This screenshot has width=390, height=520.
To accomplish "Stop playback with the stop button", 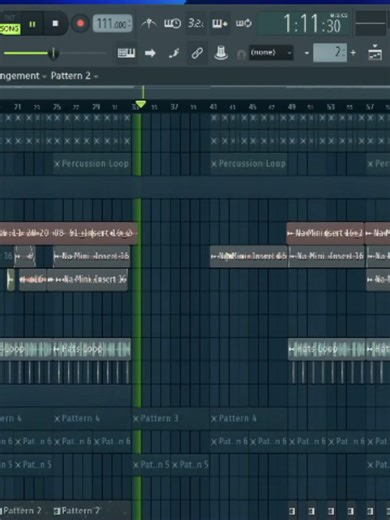I will tap(55, 24).
